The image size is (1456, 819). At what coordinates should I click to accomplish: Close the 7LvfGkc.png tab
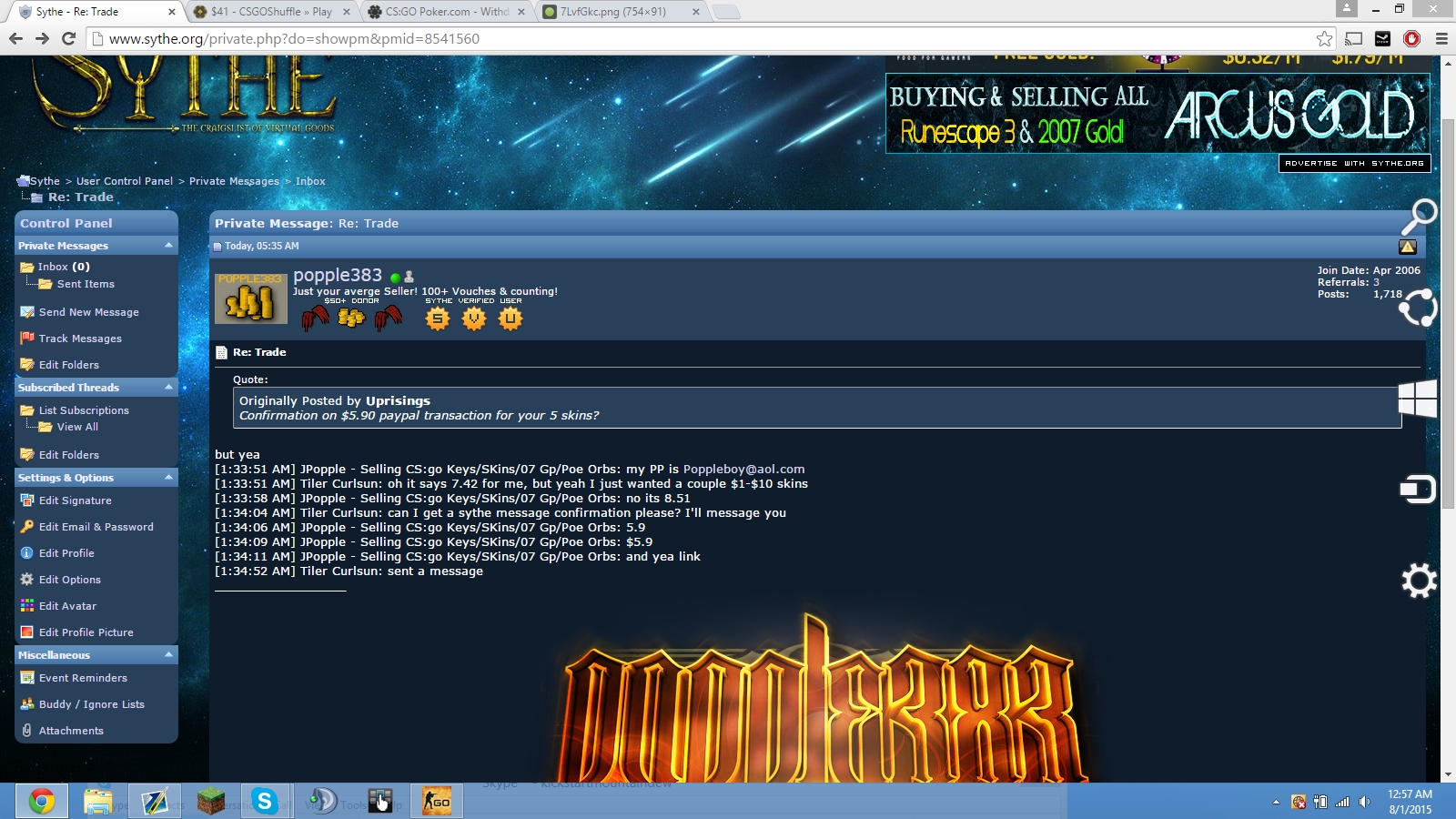(696, 12)
